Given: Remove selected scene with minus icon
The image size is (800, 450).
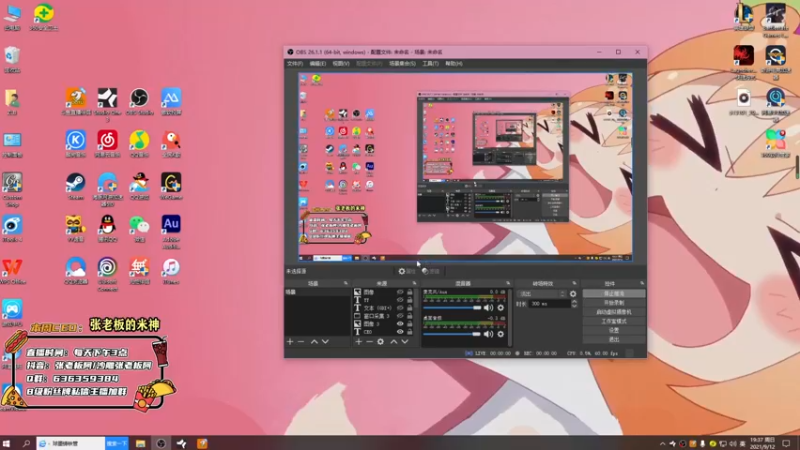Looking at the screenshot, I should click(301, 341).
